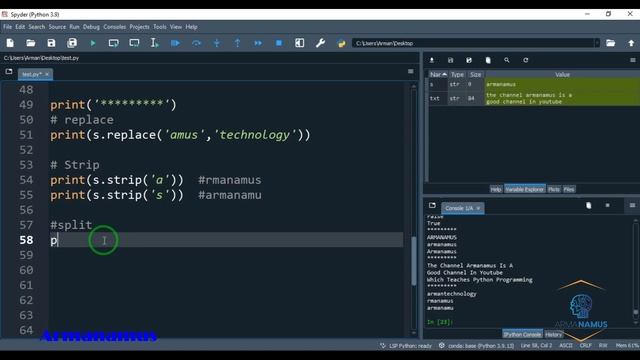Step over the current line in debugger
Image resolution: width=640 pixels, height=360 pixels.
[196, 43]
